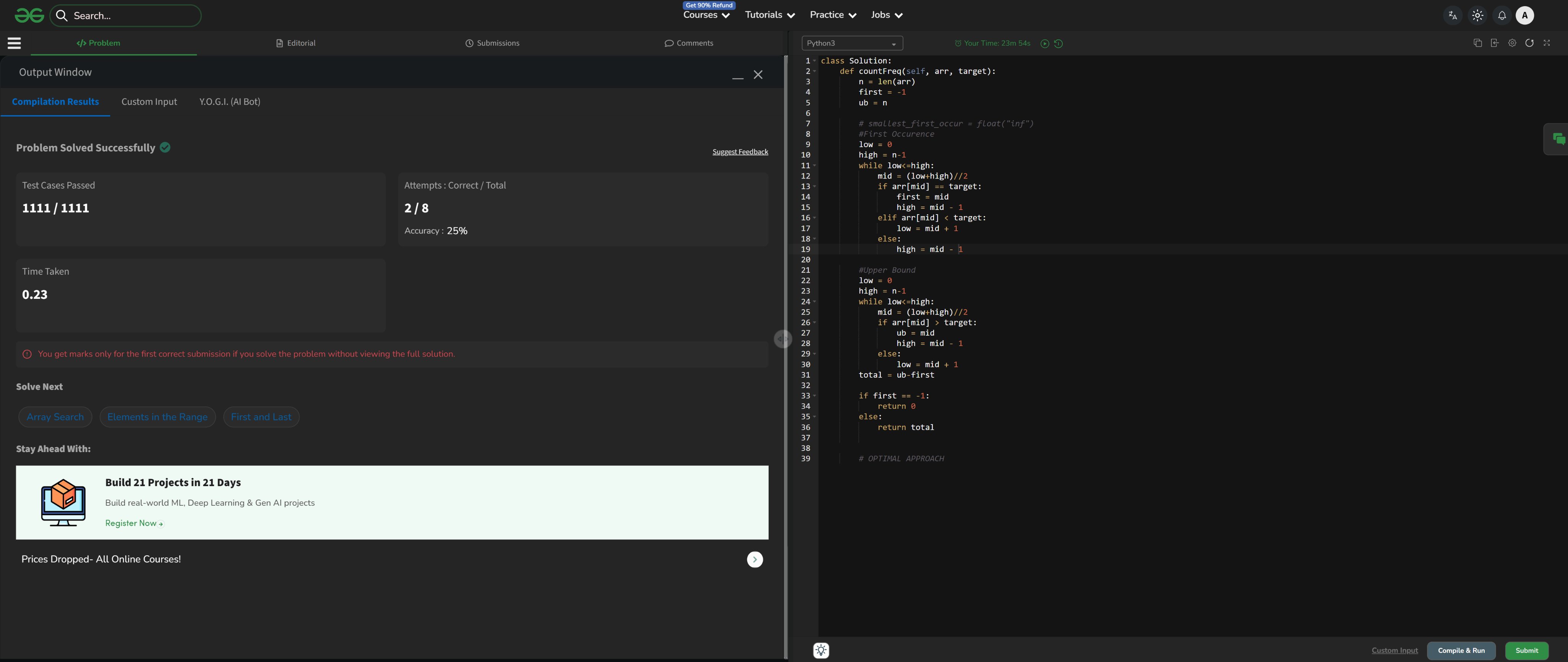Viewport: 1568px width, 662px height.
Task: Open editor settings gear icon
Action: point(1512,43)
